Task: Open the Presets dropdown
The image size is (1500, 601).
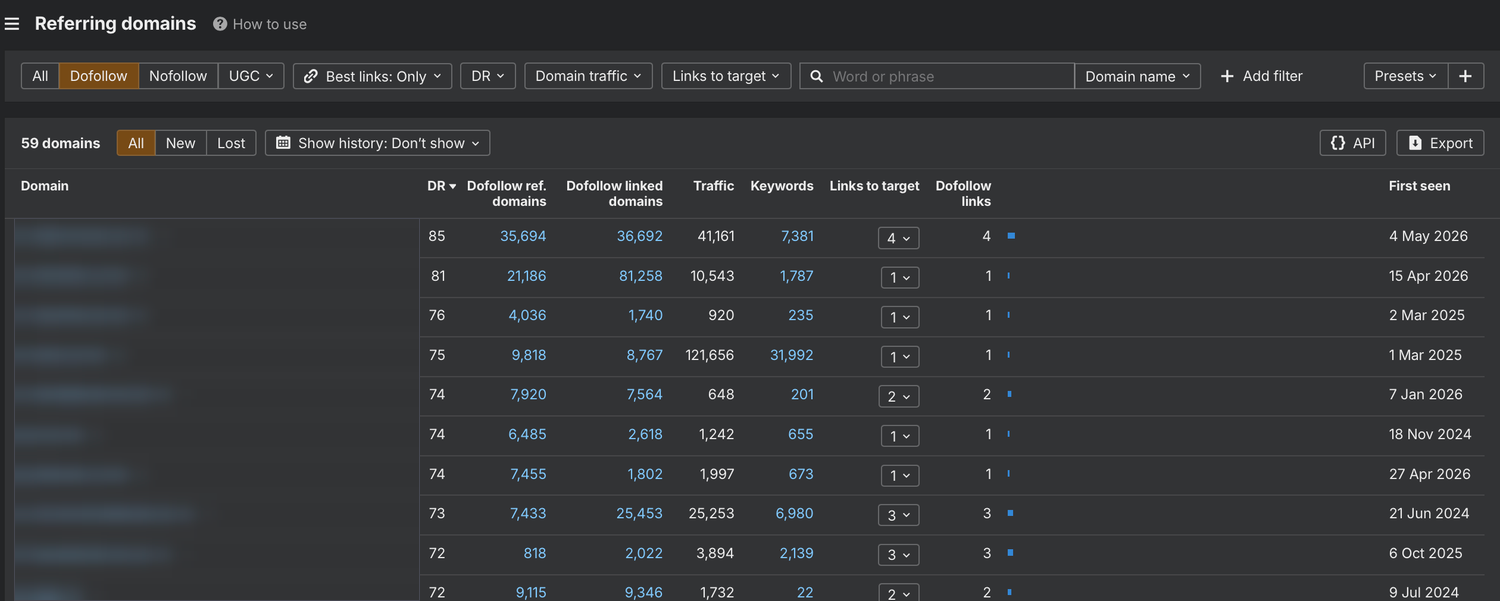Action: pos(1406,76)
